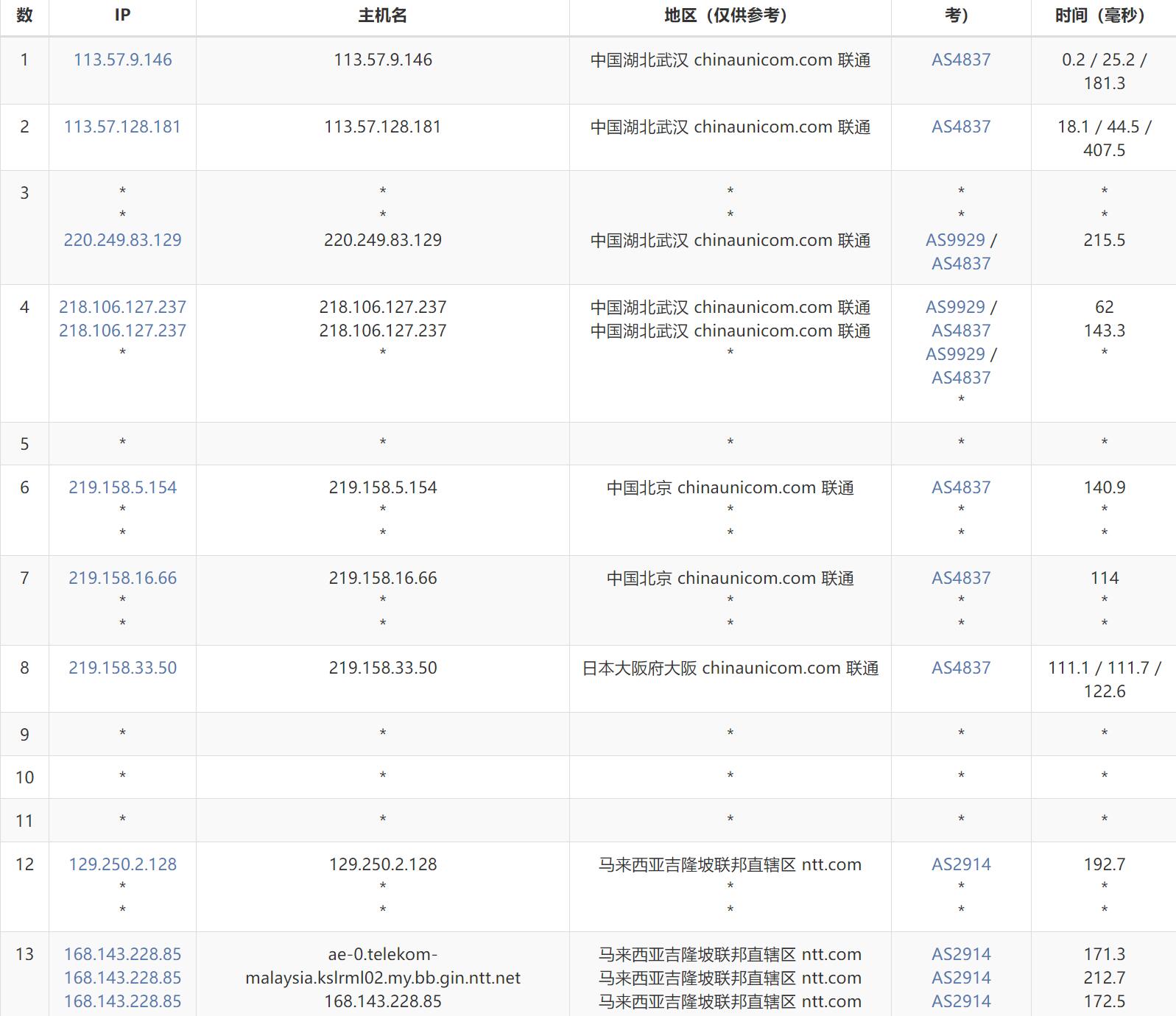Screen dimensions: 1176x1016
Task: Select time value 212.7
Action: (x=1104, y=978)
